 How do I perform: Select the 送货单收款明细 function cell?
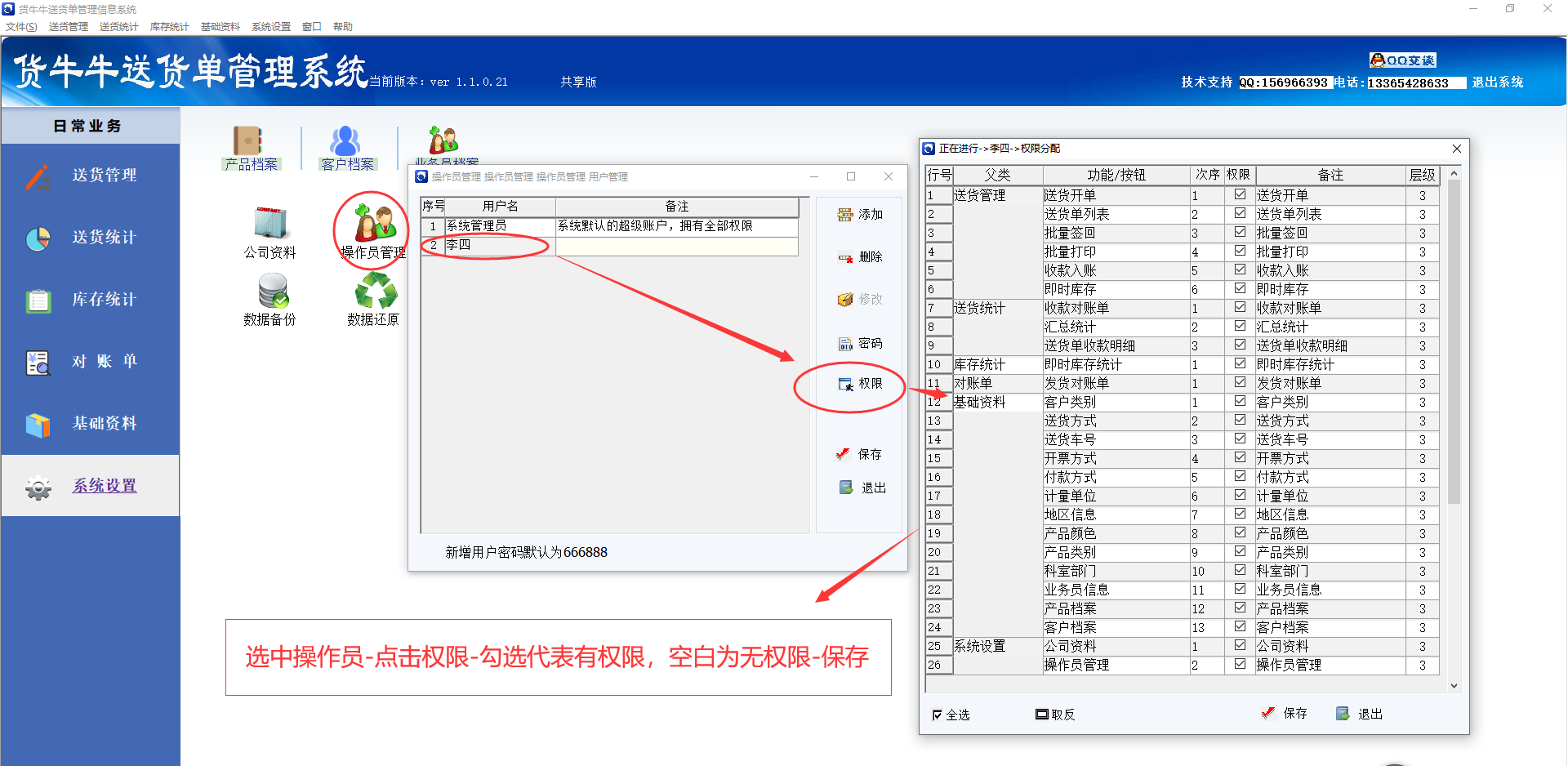coord(1116,346)
